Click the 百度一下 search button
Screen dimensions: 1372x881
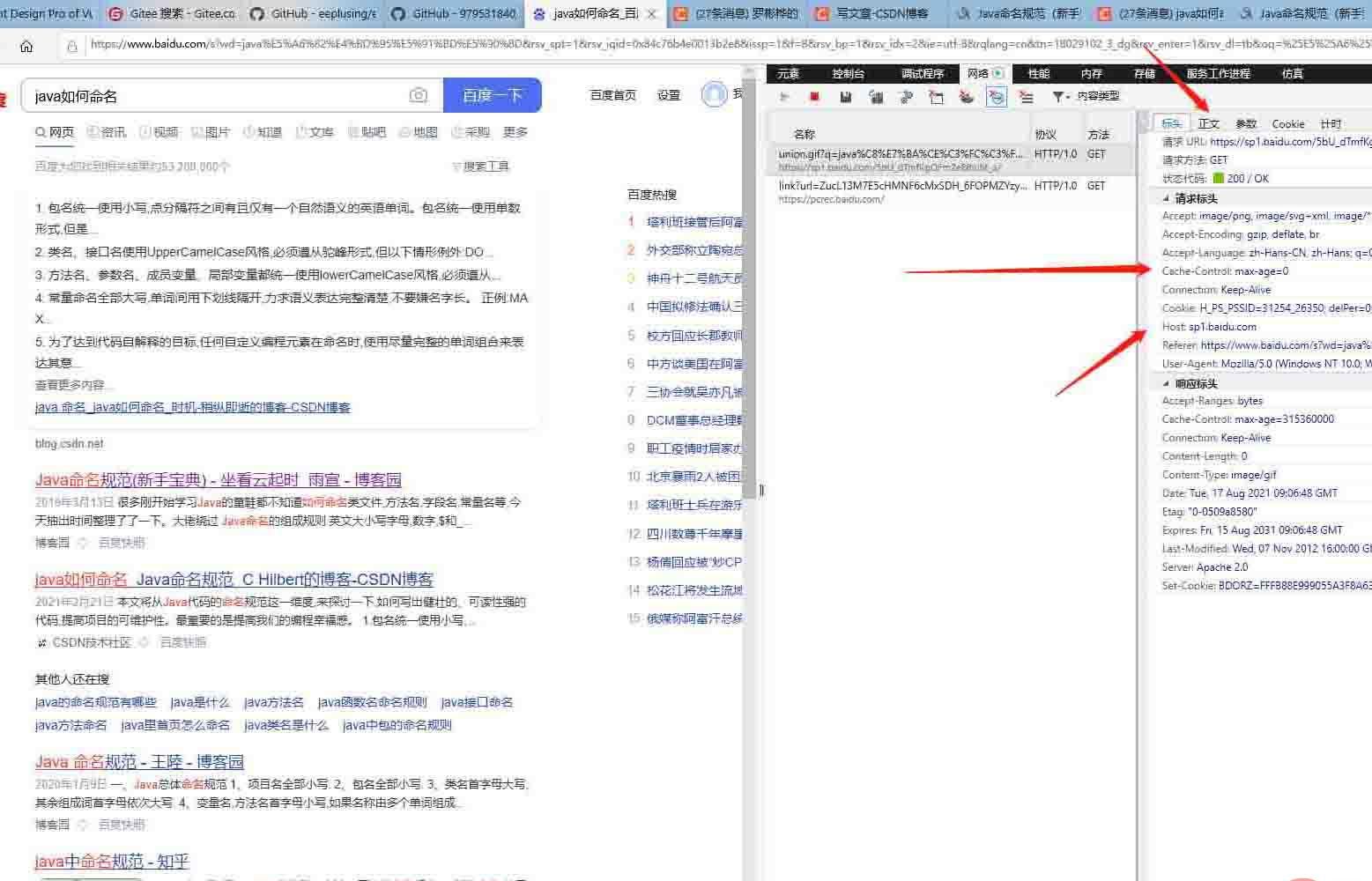pos(492,95)
